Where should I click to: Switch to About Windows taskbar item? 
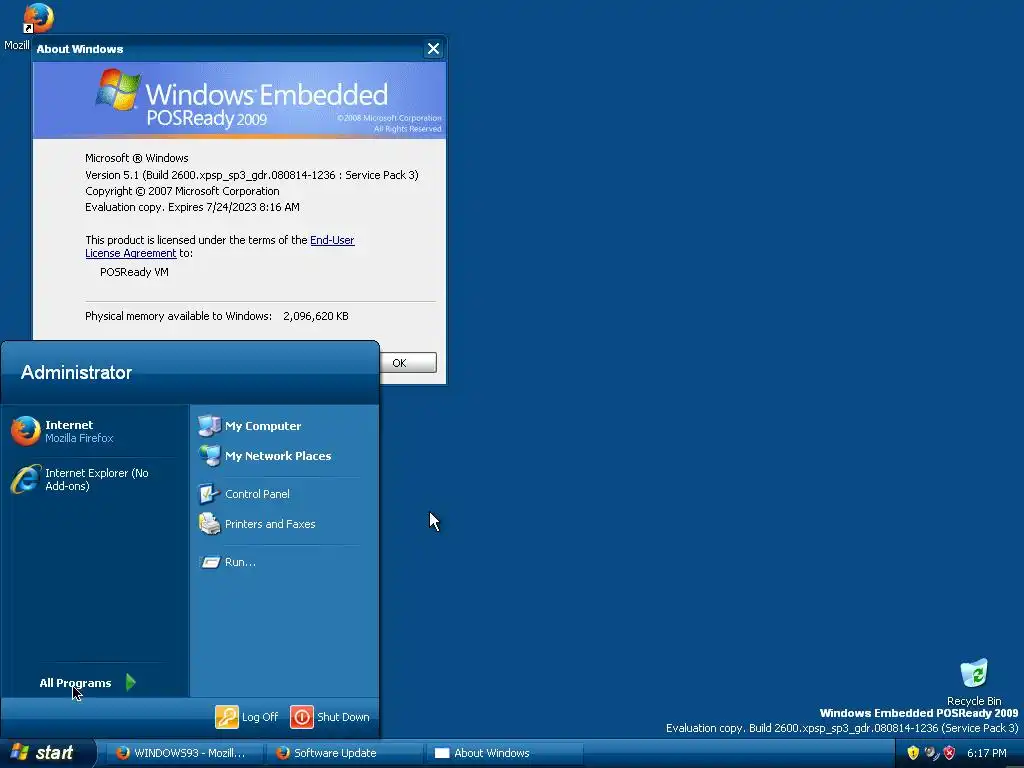[x=505, y=753]
